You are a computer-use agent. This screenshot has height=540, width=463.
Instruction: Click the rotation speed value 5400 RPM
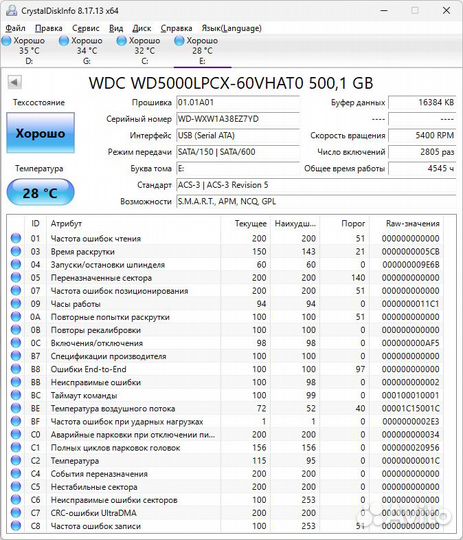pyautogui.click(x=422, y=135)
